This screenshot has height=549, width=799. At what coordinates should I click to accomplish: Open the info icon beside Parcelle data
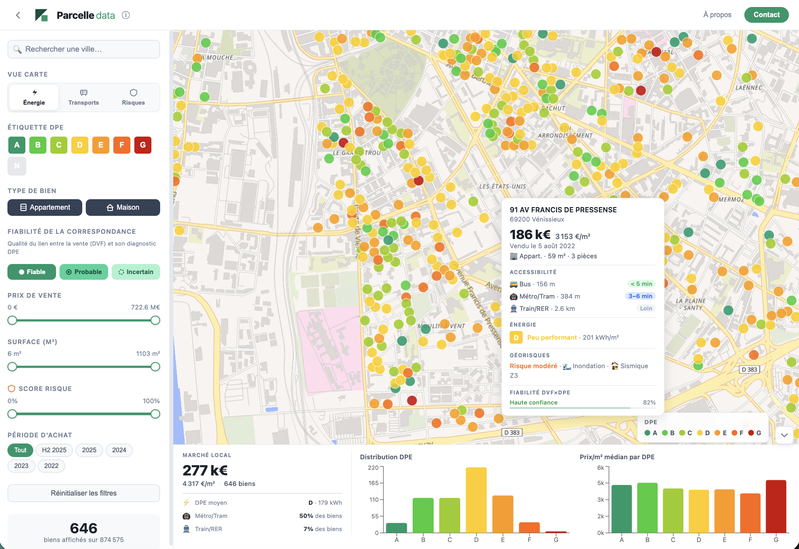coord(126,15)
